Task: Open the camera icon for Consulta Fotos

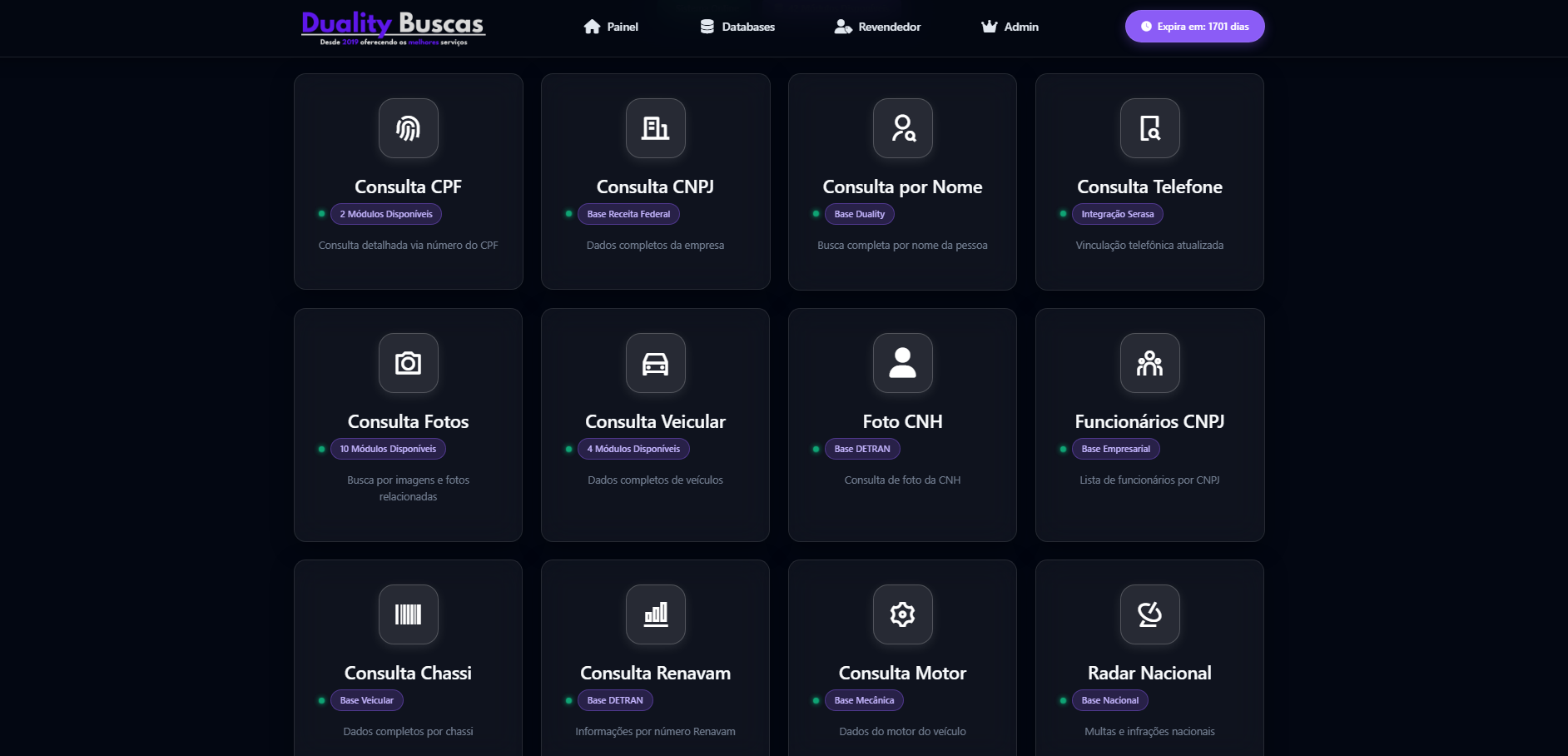Action: (408, 363)
